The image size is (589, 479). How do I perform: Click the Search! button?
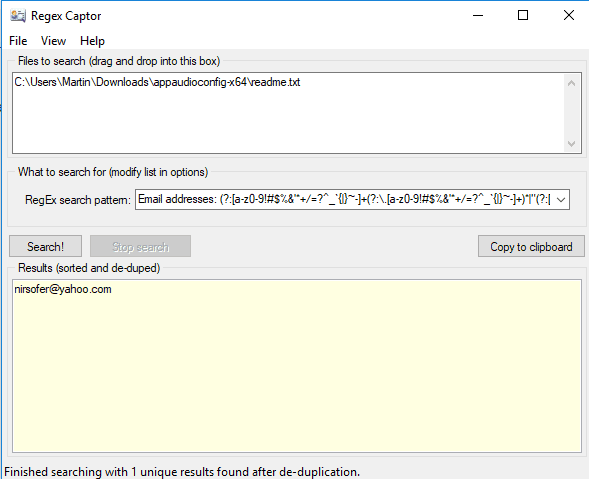pos(45,246)
